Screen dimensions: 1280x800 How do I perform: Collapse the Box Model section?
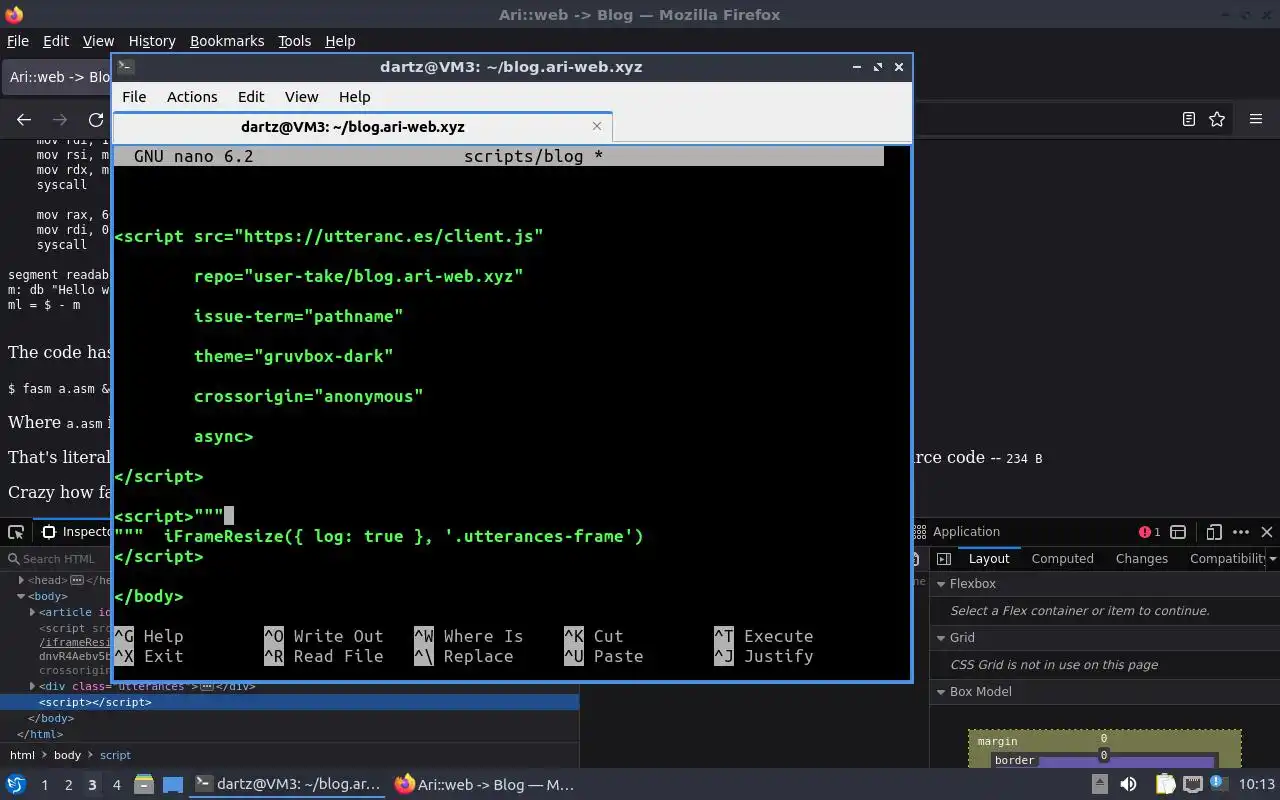click(941, 692)
